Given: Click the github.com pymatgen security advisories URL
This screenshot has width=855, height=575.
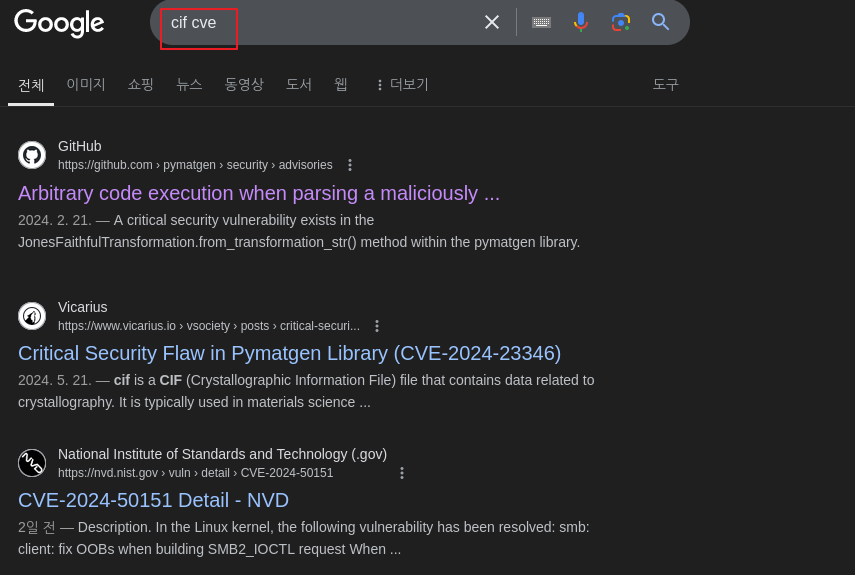Looking at the screenshot, I should (x=195, y=165).
